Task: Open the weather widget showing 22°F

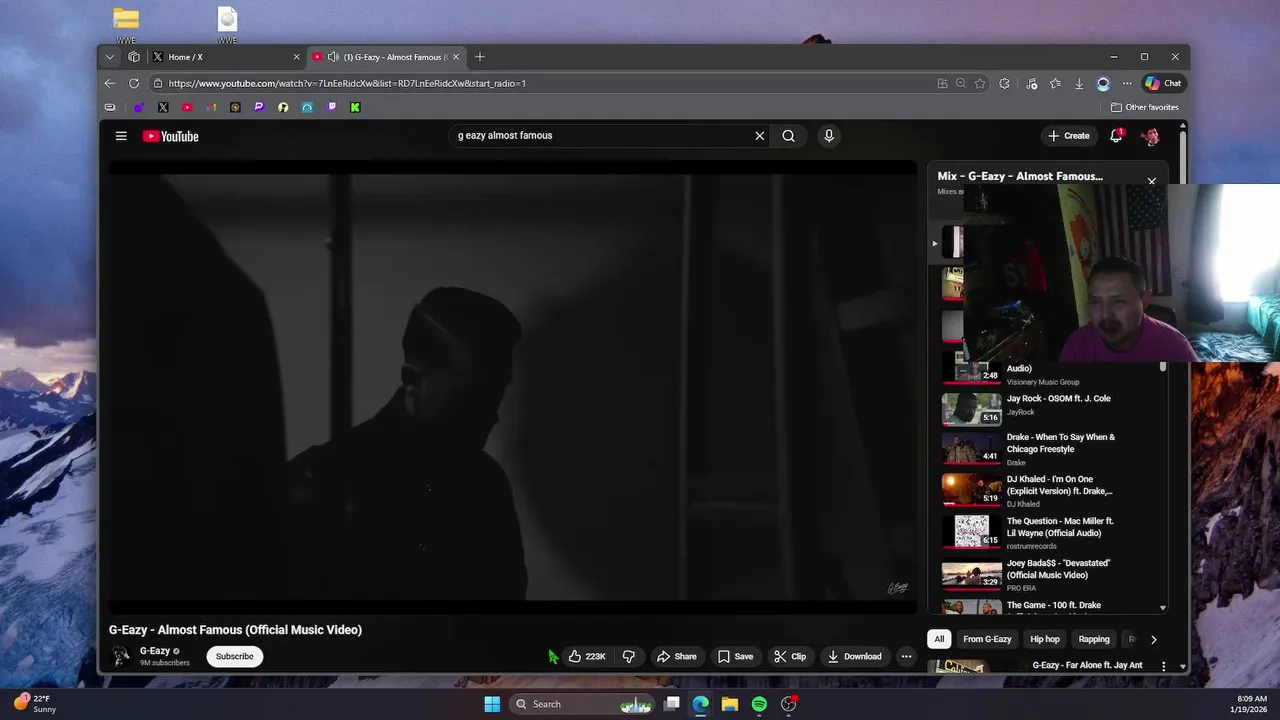Action: [x=36, y=703]
